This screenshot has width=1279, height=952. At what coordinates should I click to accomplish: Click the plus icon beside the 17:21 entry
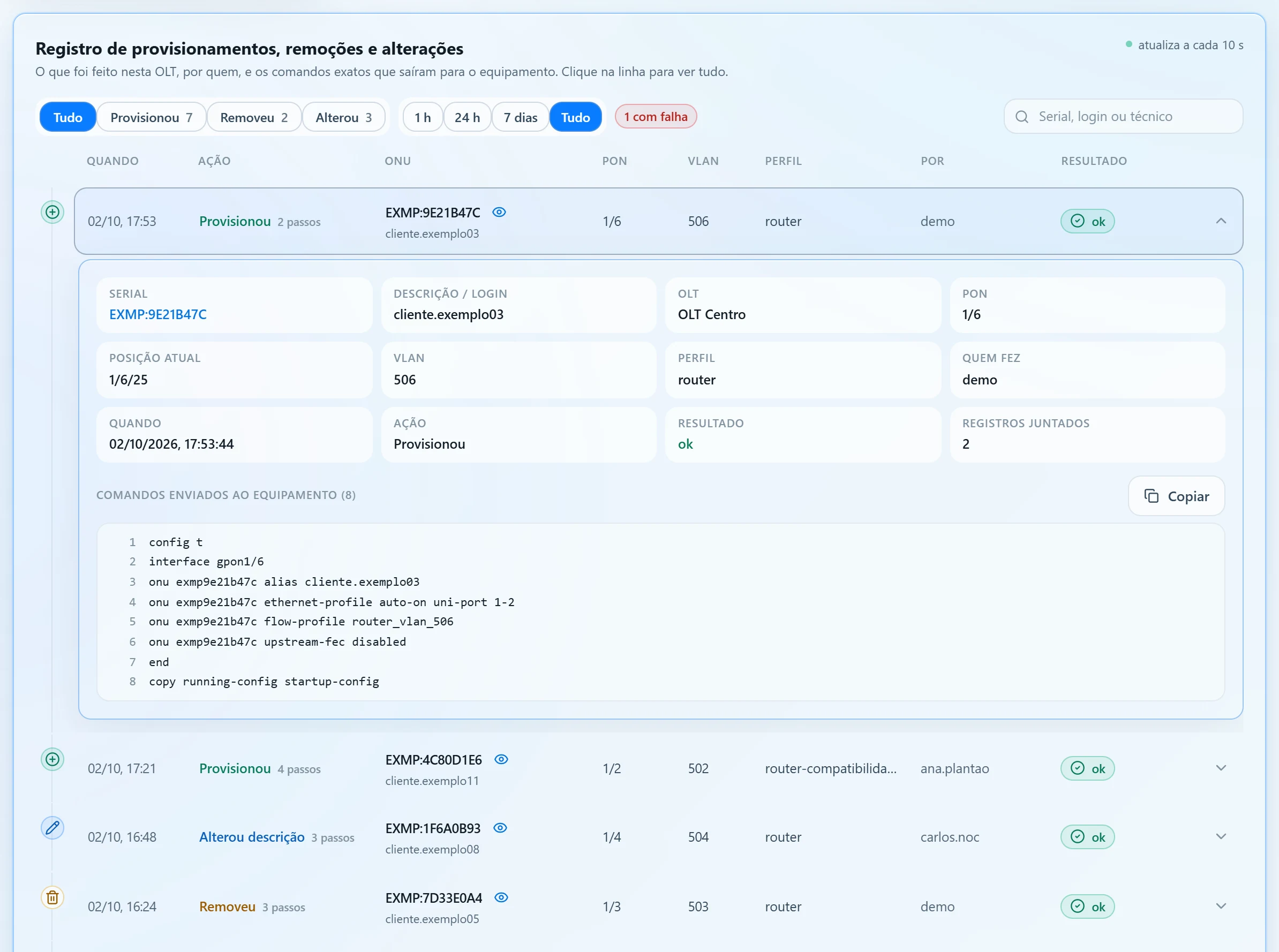52,760
